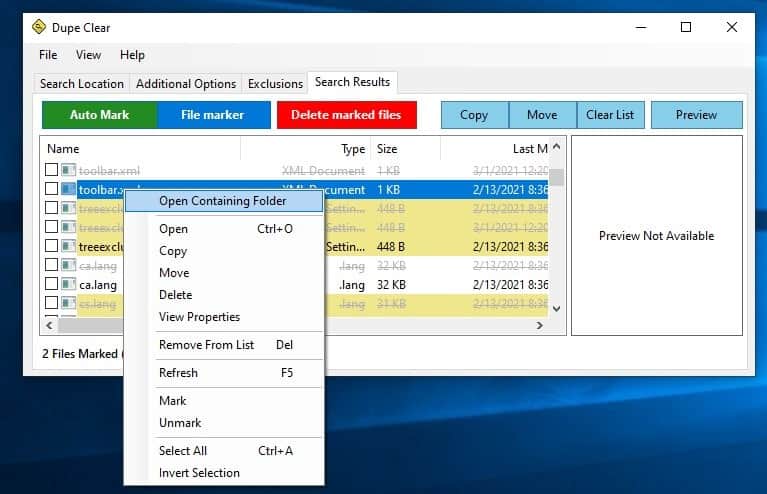
Task: Click the Preview button
Action: (x=697, y=115)
